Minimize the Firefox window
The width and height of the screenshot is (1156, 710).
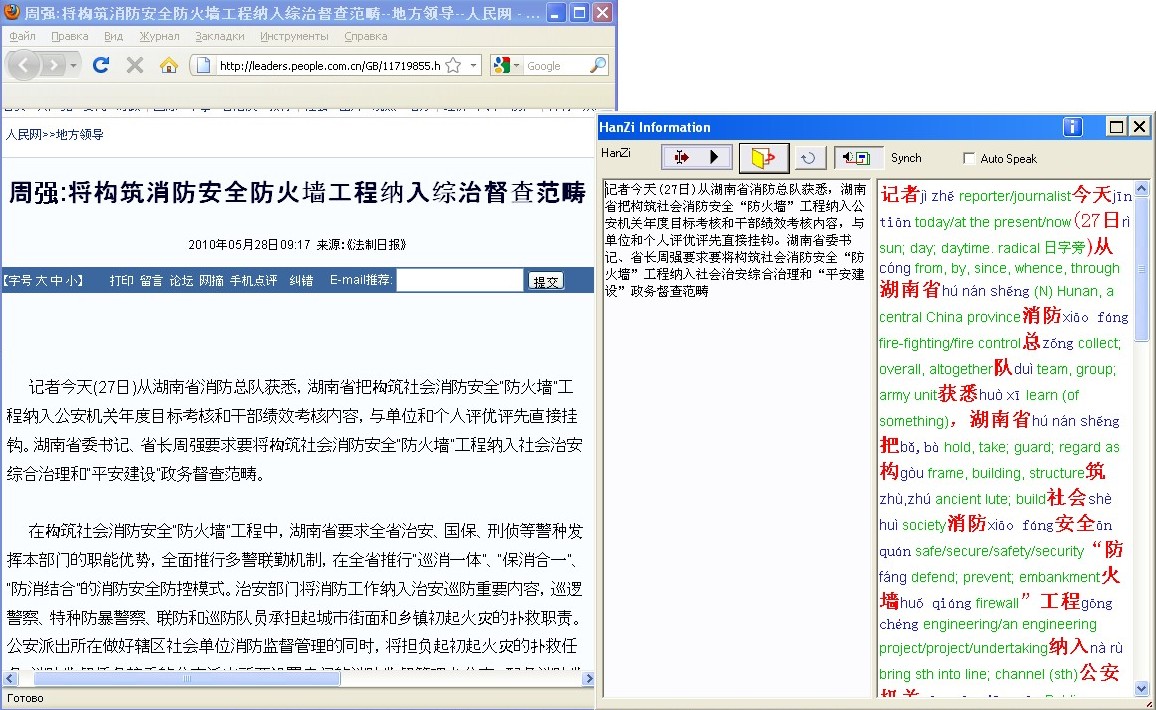coord(557,13)
